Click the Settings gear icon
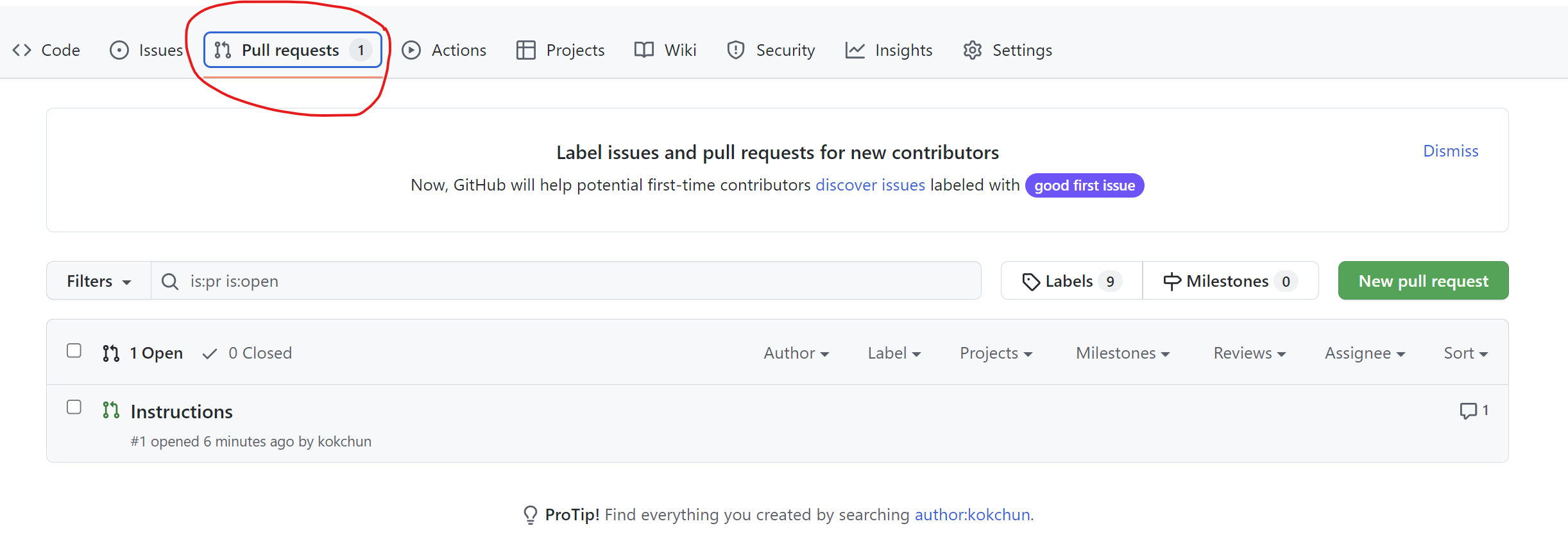Screen dimensions: 1568x544 (x=973, y=50)
